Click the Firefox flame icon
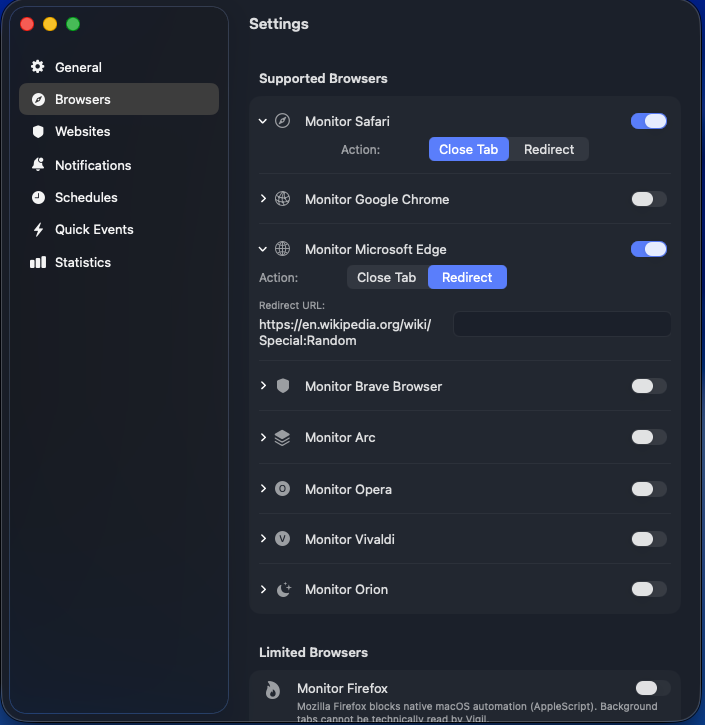The height and width of the screenshot is (725, 705). point(273,690)
